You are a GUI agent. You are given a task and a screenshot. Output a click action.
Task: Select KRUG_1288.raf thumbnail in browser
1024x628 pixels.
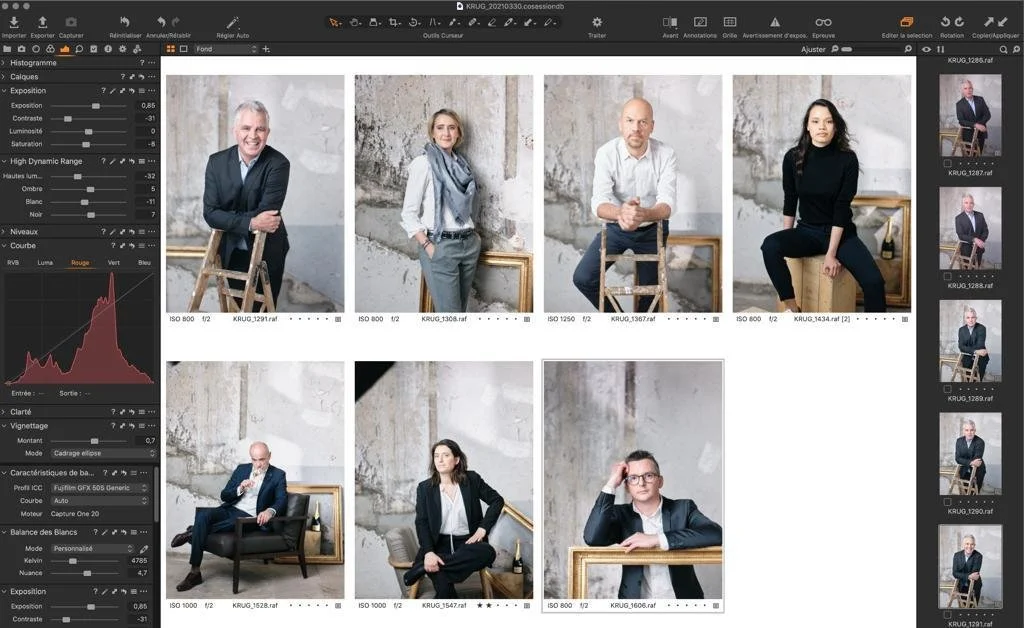(x=970, y=228)
